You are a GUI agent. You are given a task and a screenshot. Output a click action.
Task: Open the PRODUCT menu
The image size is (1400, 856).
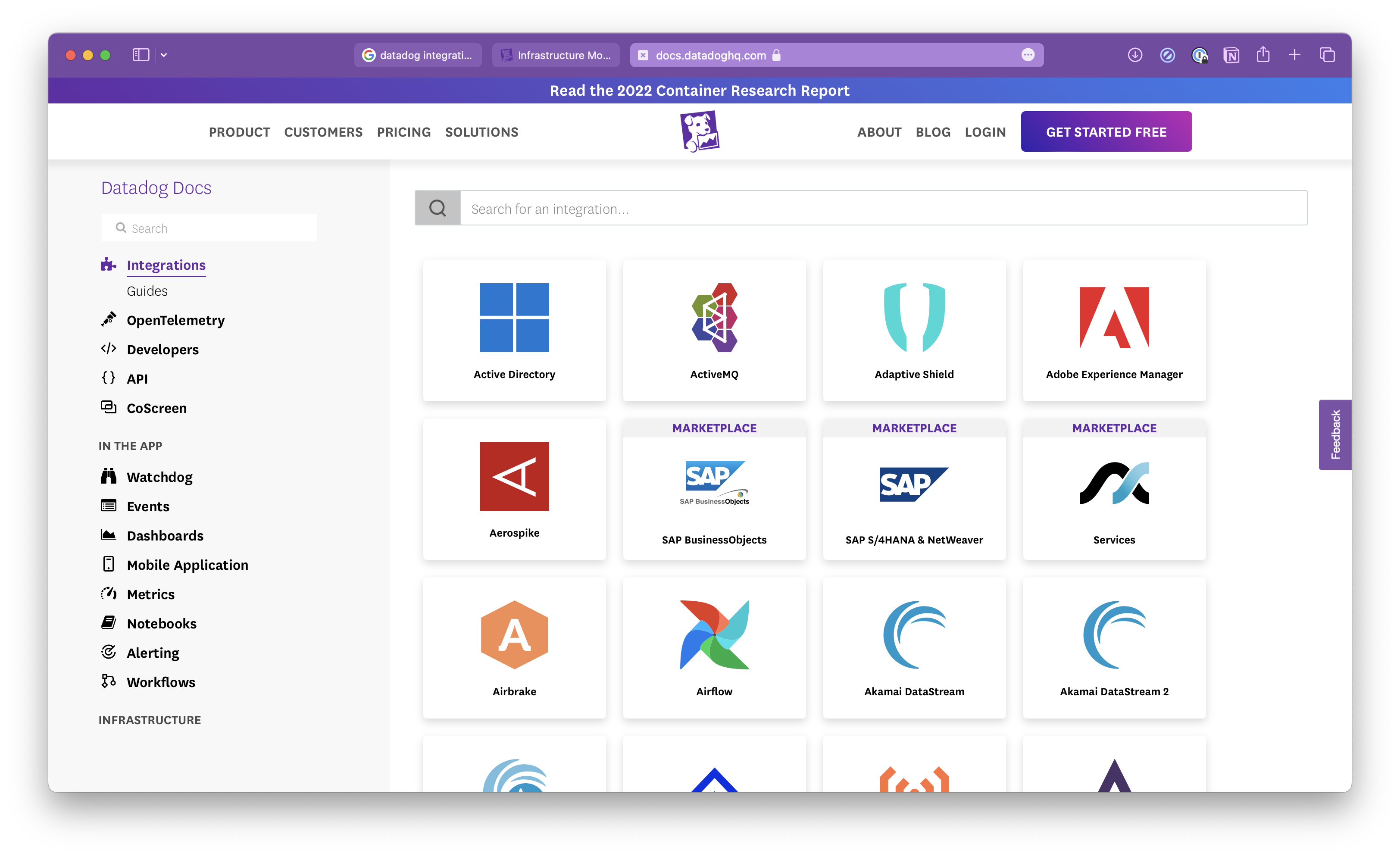pyautogui.click(x=239, y=132)
